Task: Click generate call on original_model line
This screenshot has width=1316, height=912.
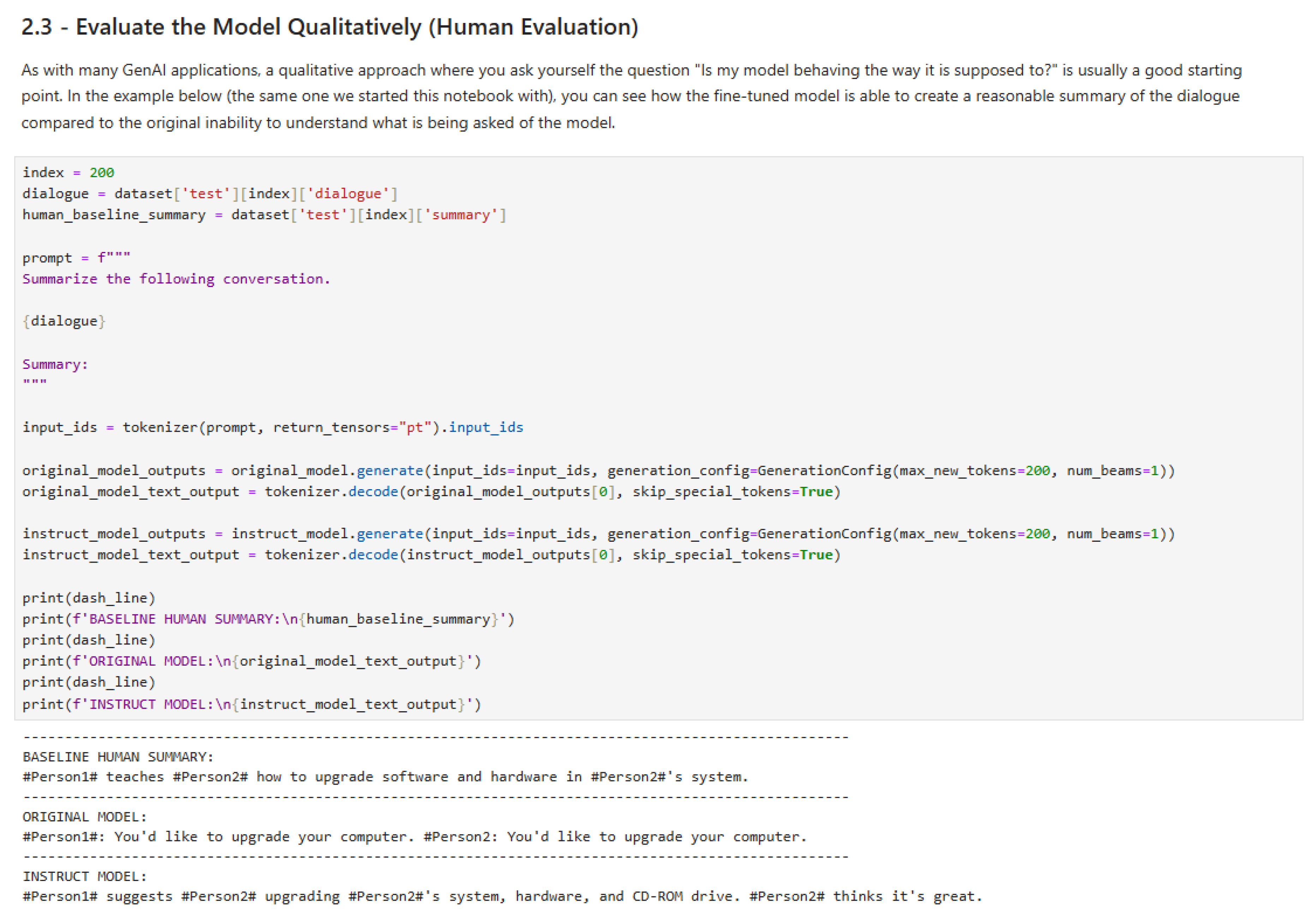Action: click(x=390, y=470)
